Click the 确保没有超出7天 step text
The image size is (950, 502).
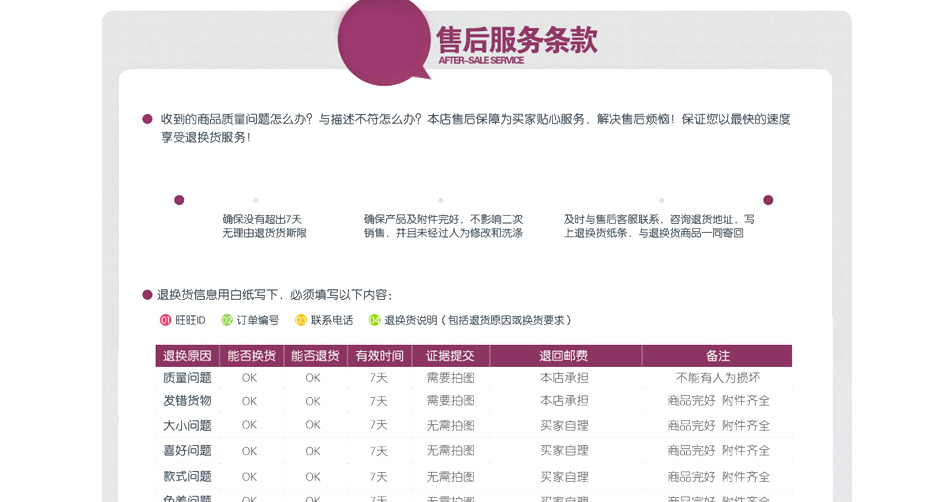click(264, 226)
